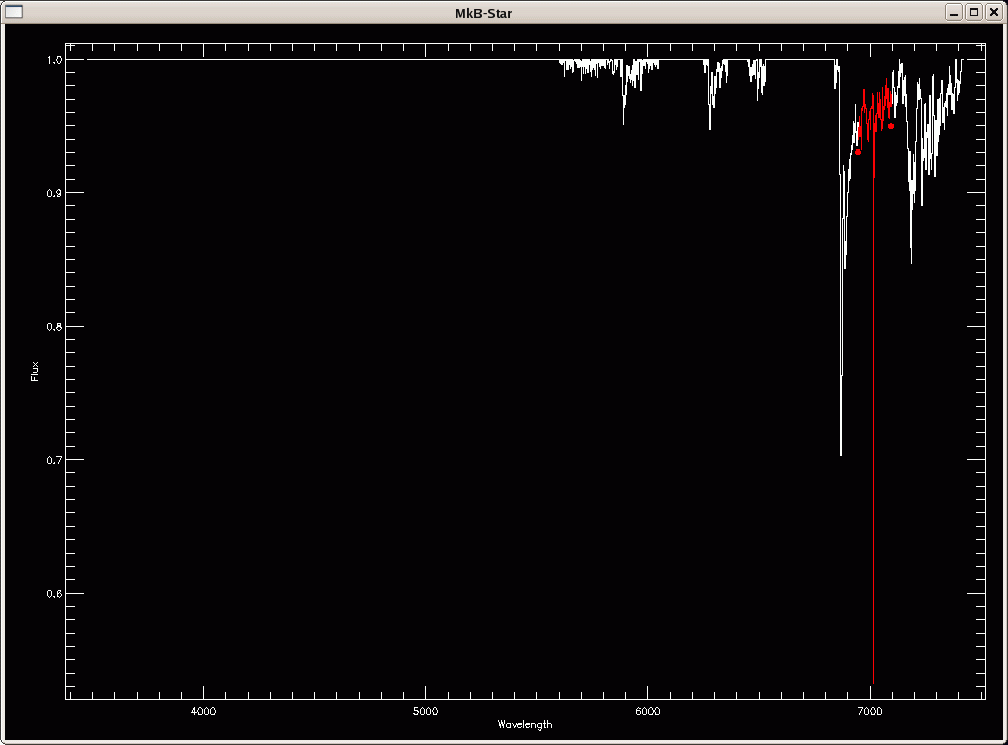The height and width of the screenshot is (745, 1008).
Task: Maximize the MkB-Star window
Action: click(973, 12)
